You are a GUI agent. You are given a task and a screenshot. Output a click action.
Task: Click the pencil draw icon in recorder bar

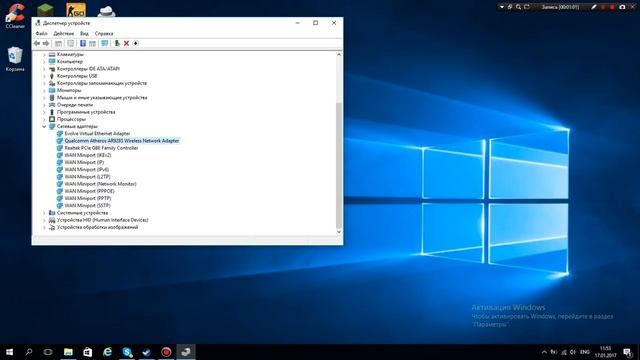593,7
